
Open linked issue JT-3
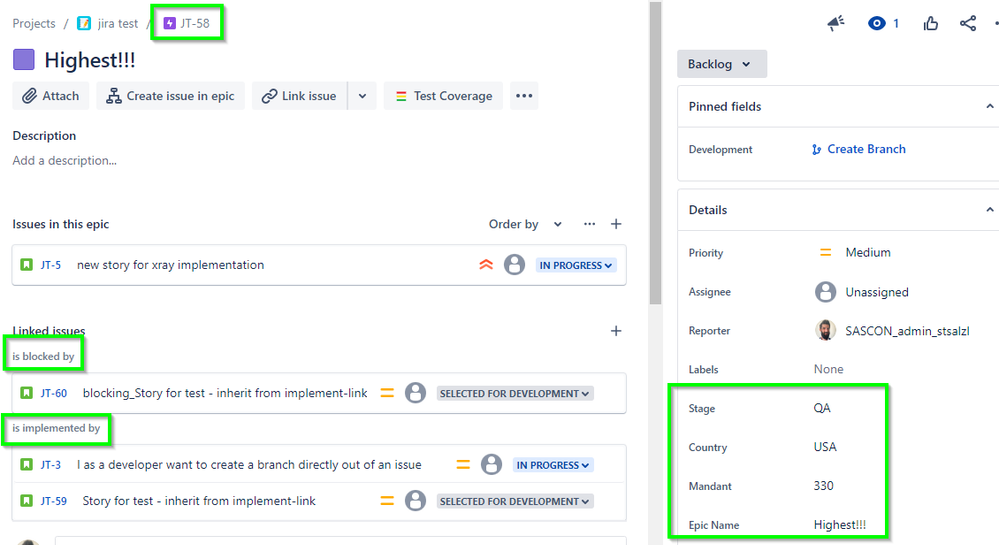[x=51, y=465]
